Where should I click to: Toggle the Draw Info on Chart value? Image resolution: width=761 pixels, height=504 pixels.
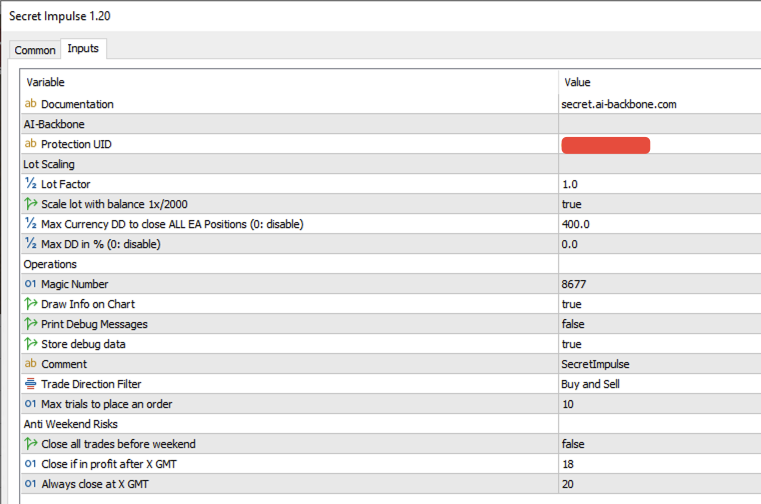click(x=574, y=304)
